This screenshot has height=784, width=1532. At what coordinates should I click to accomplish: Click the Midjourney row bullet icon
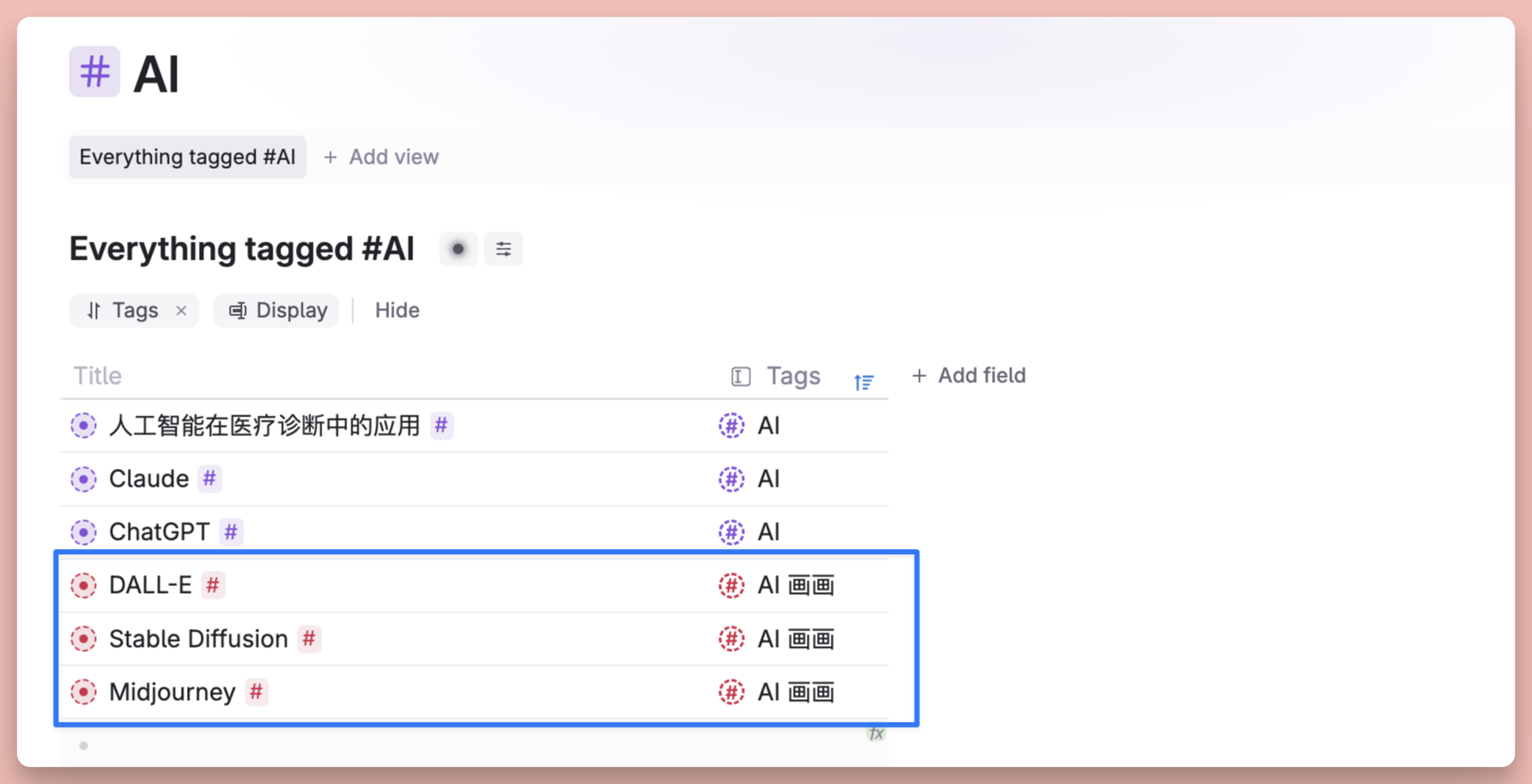click(83, 692)
